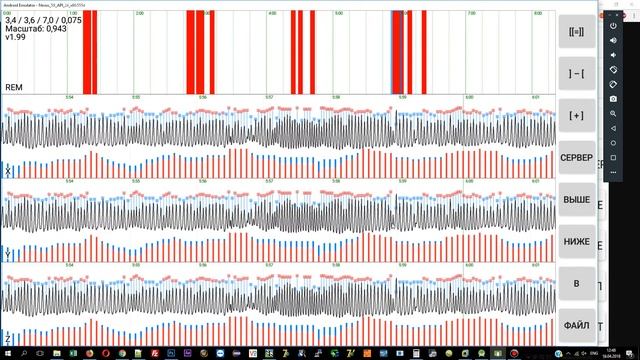Image resolution: width=640 pixels, height=360 pixels.
Task: Click the Масштаб: 0,943 text
Action: click(36, 29)
